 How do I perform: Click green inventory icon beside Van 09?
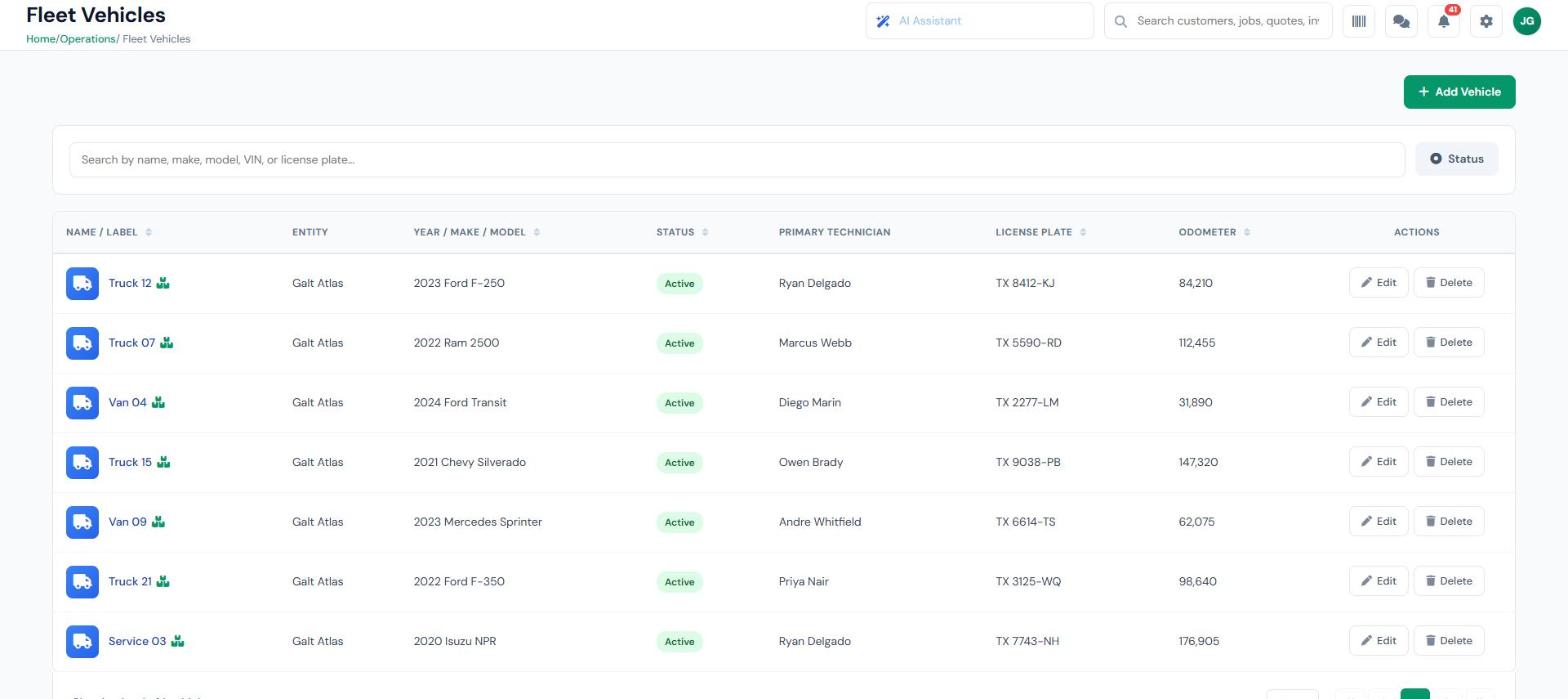click(158, 522)
